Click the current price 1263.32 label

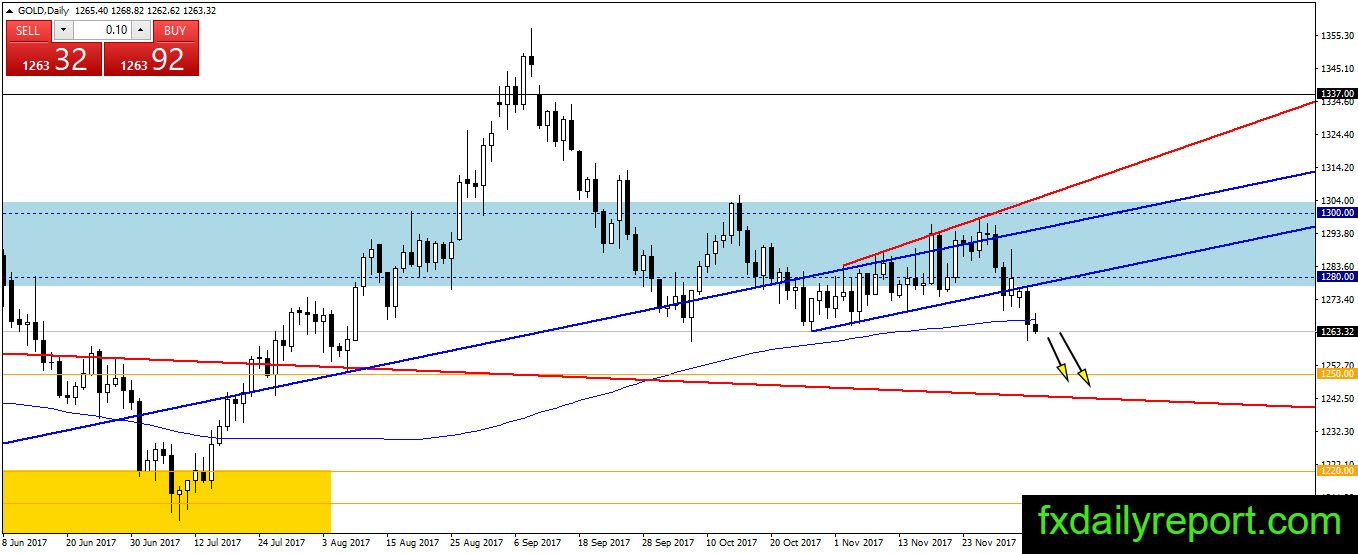point(1336,331)
